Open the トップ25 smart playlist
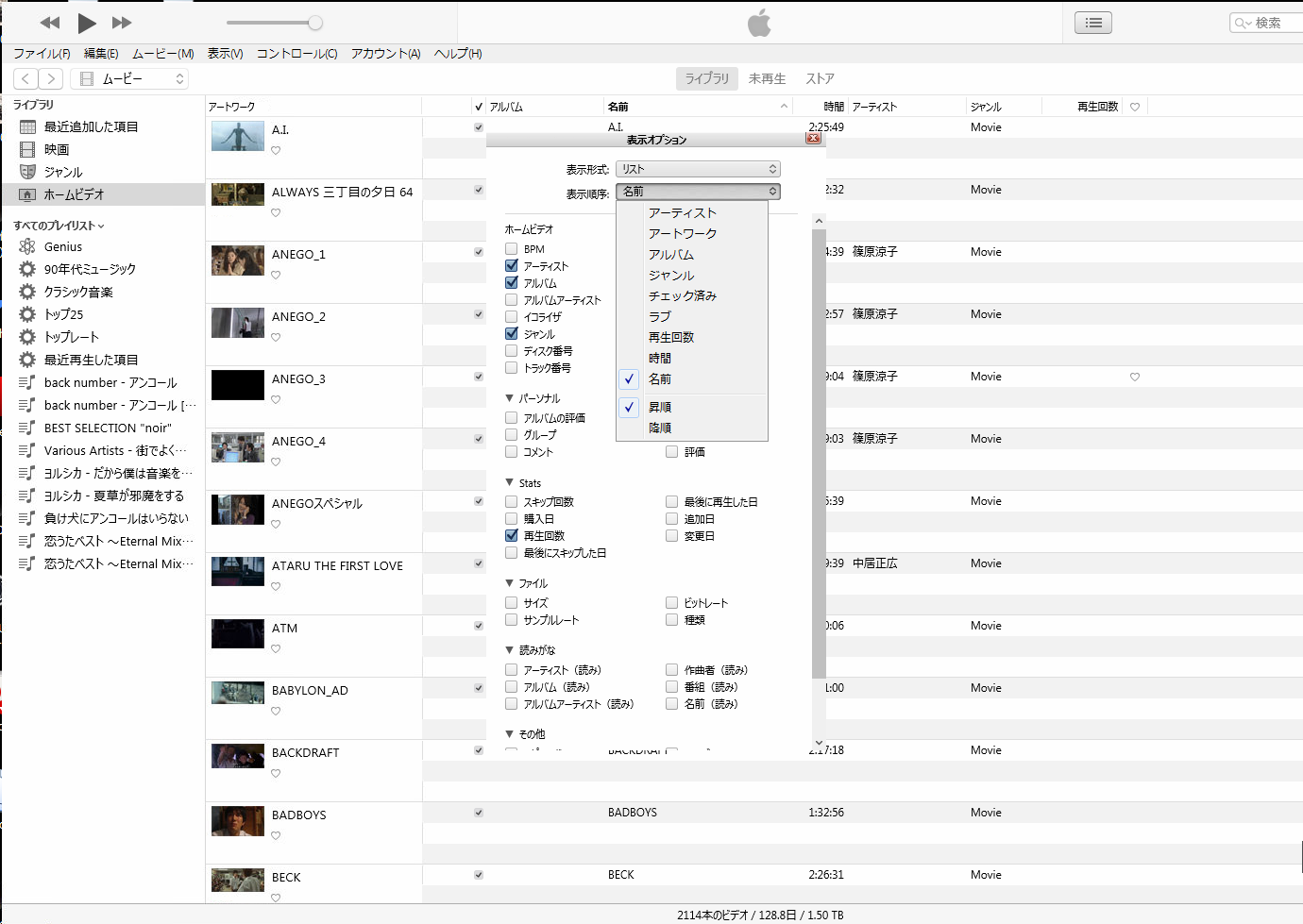 63,314
